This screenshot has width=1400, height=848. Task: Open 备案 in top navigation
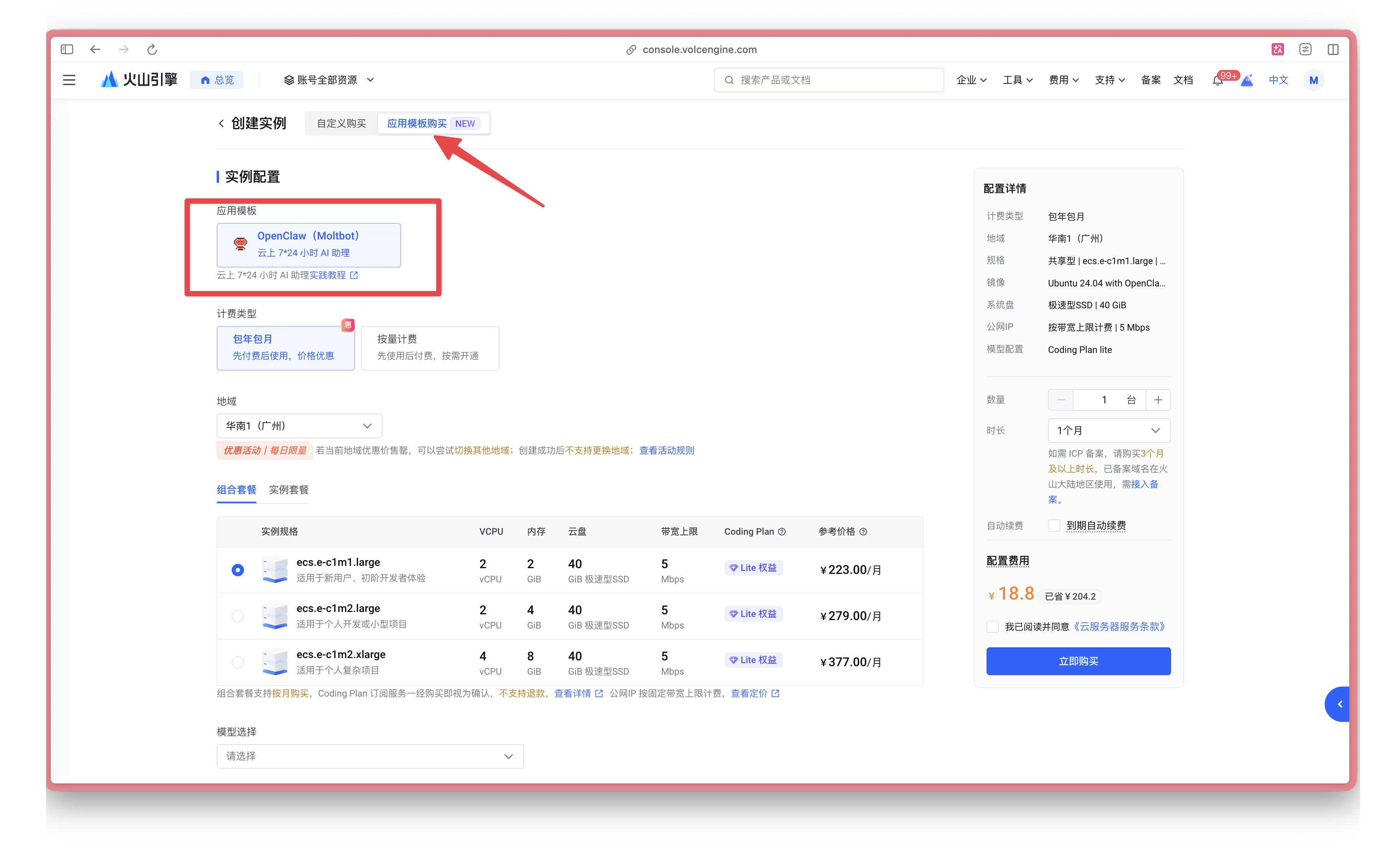(x=1151, y=80)
